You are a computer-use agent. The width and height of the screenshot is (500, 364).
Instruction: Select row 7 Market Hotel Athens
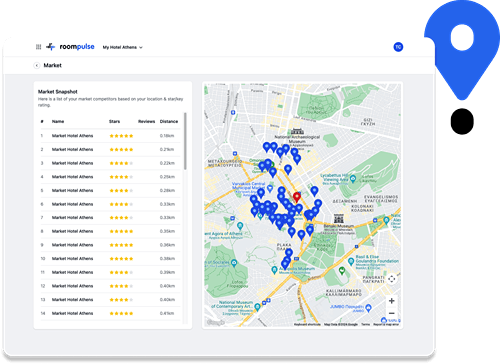pyautogui.click(x=110, y=217)
